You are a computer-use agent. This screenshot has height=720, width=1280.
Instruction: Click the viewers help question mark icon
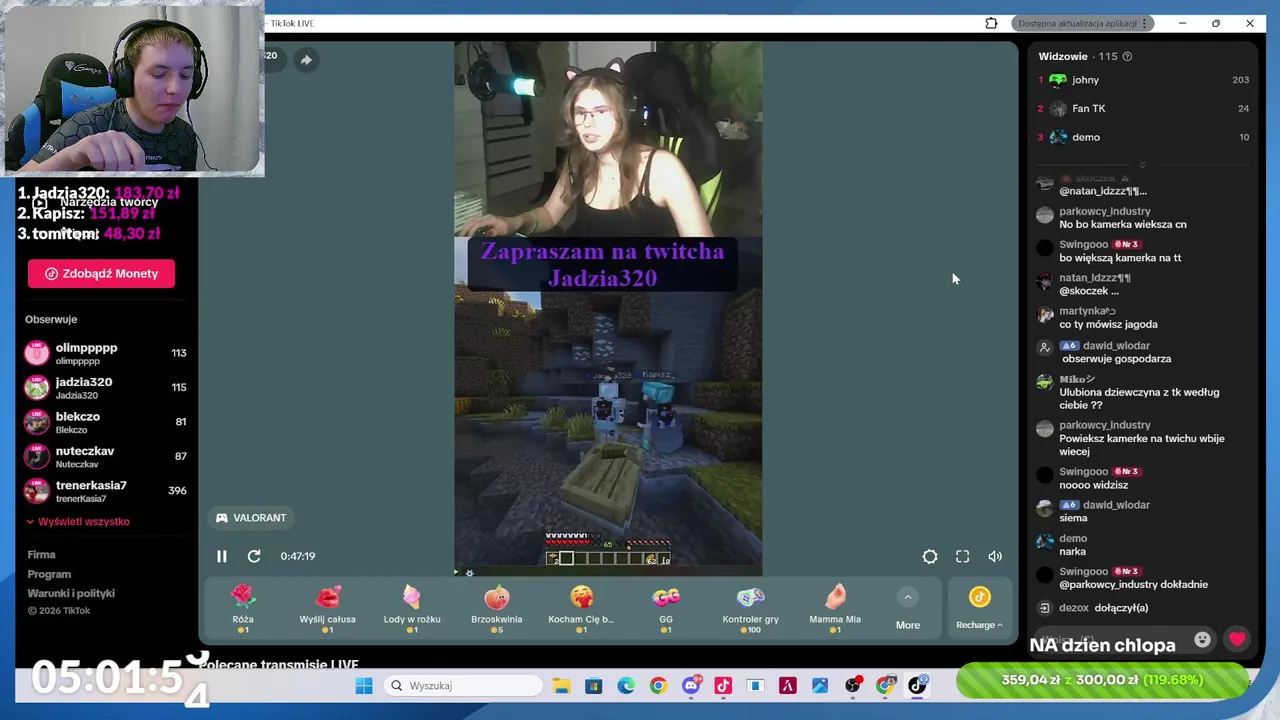pos(1127,56)
